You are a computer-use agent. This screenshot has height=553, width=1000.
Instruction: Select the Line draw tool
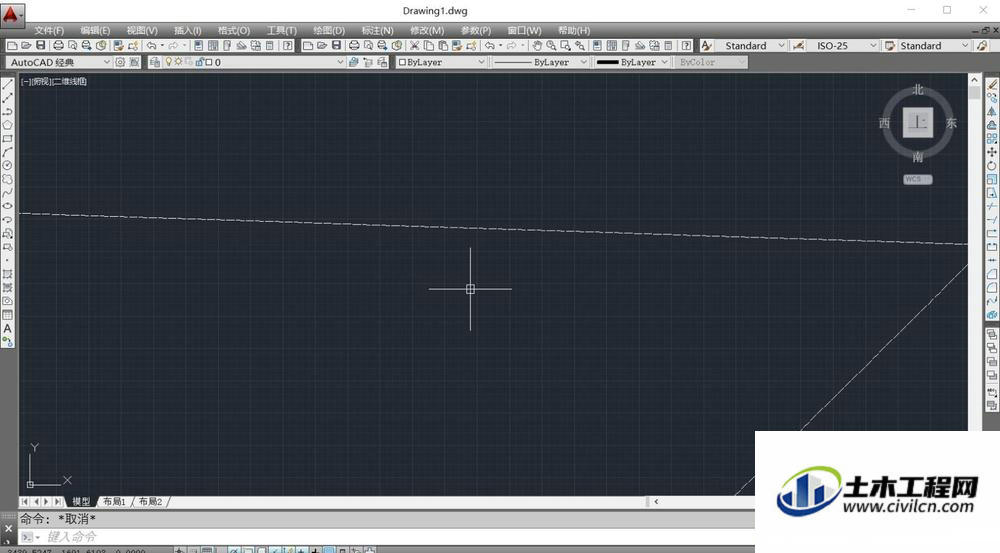(8, 84)
